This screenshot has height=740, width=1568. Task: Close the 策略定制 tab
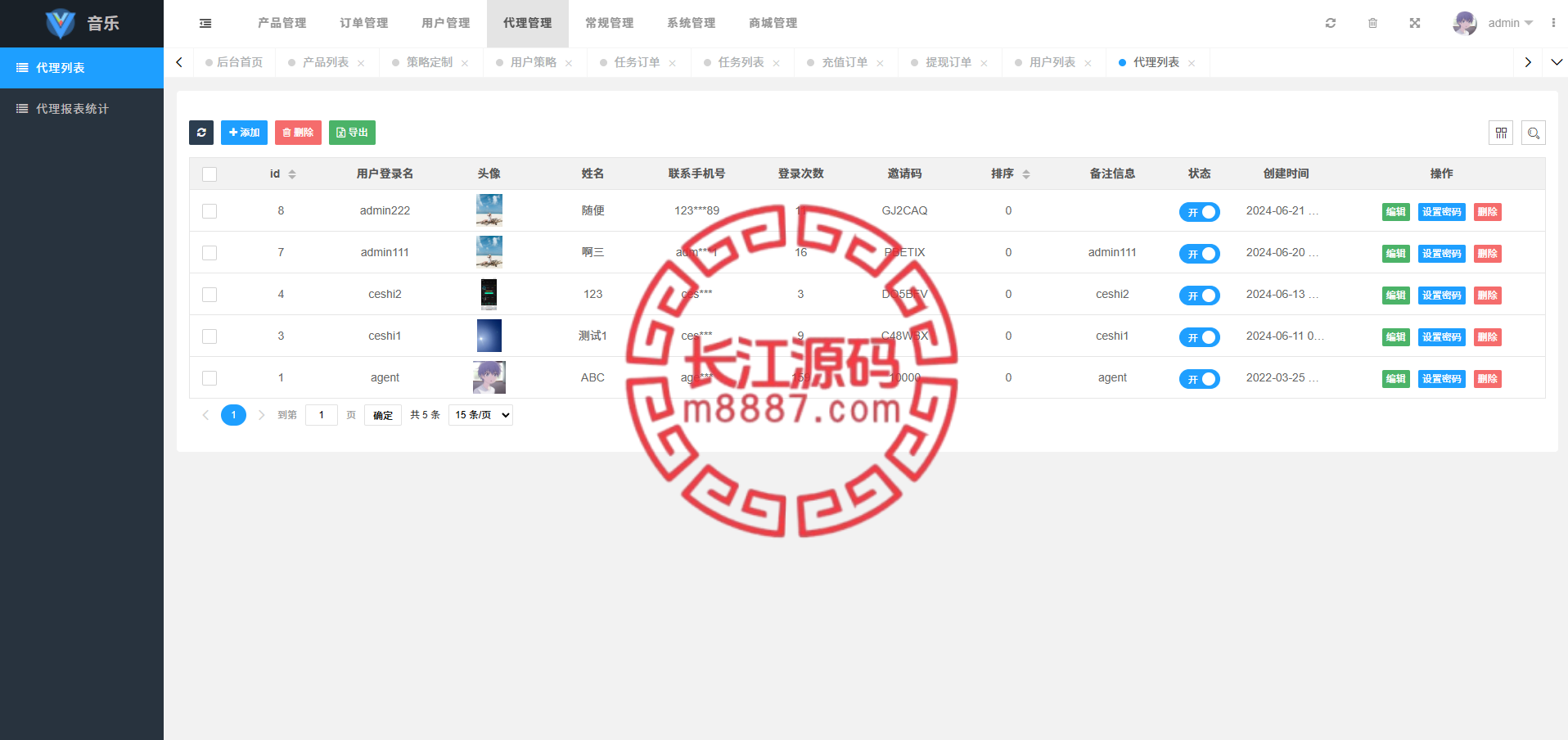coord(465,63)
